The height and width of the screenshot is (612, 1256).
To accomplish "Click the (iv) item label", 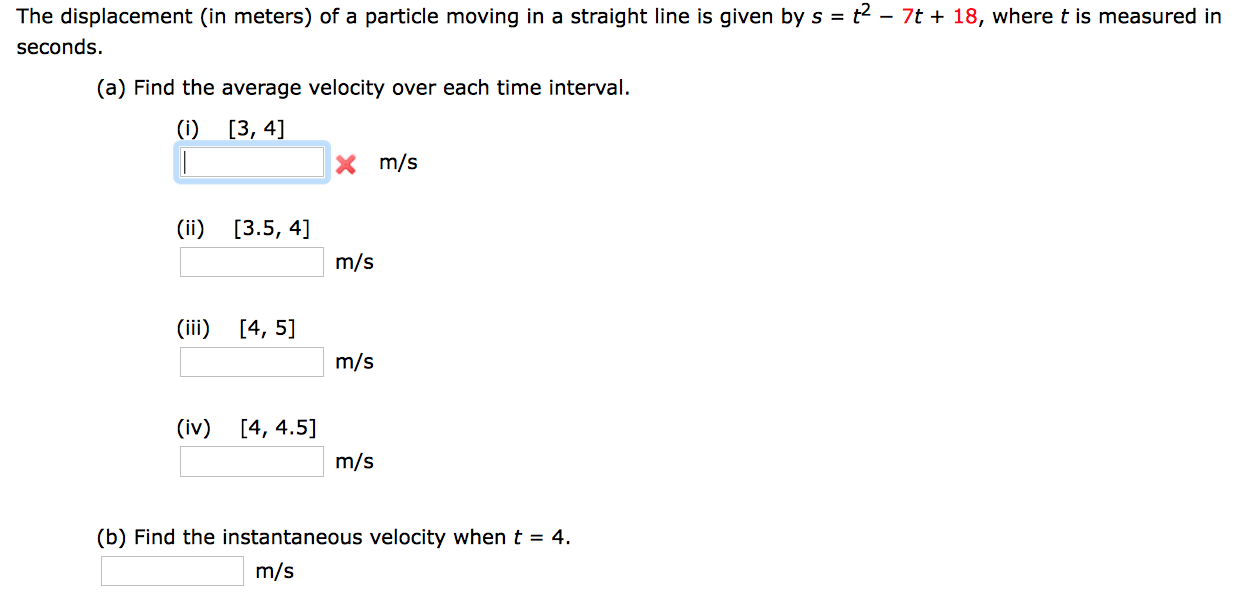I will 193,427.
